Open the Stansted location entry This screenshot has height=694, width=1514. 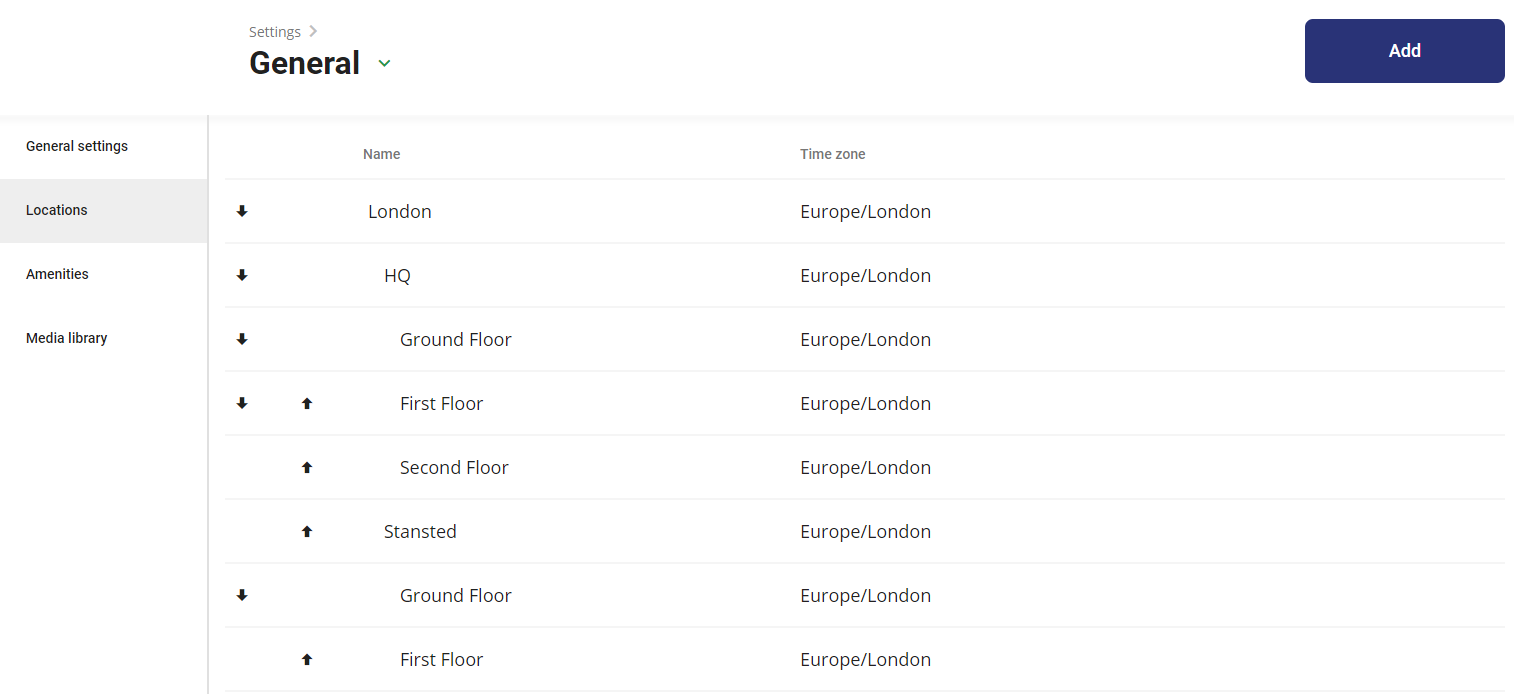click(x=420, y=531)
